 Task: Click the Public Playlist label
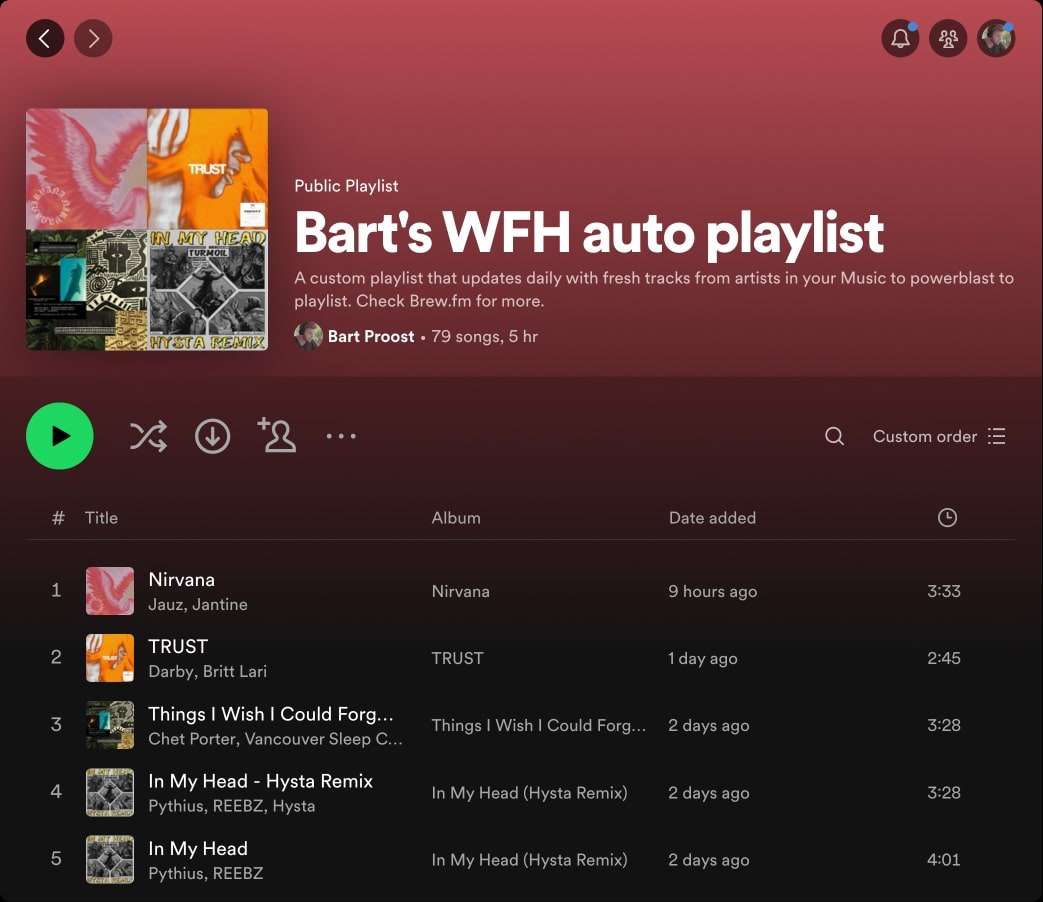tap(346, 186)
